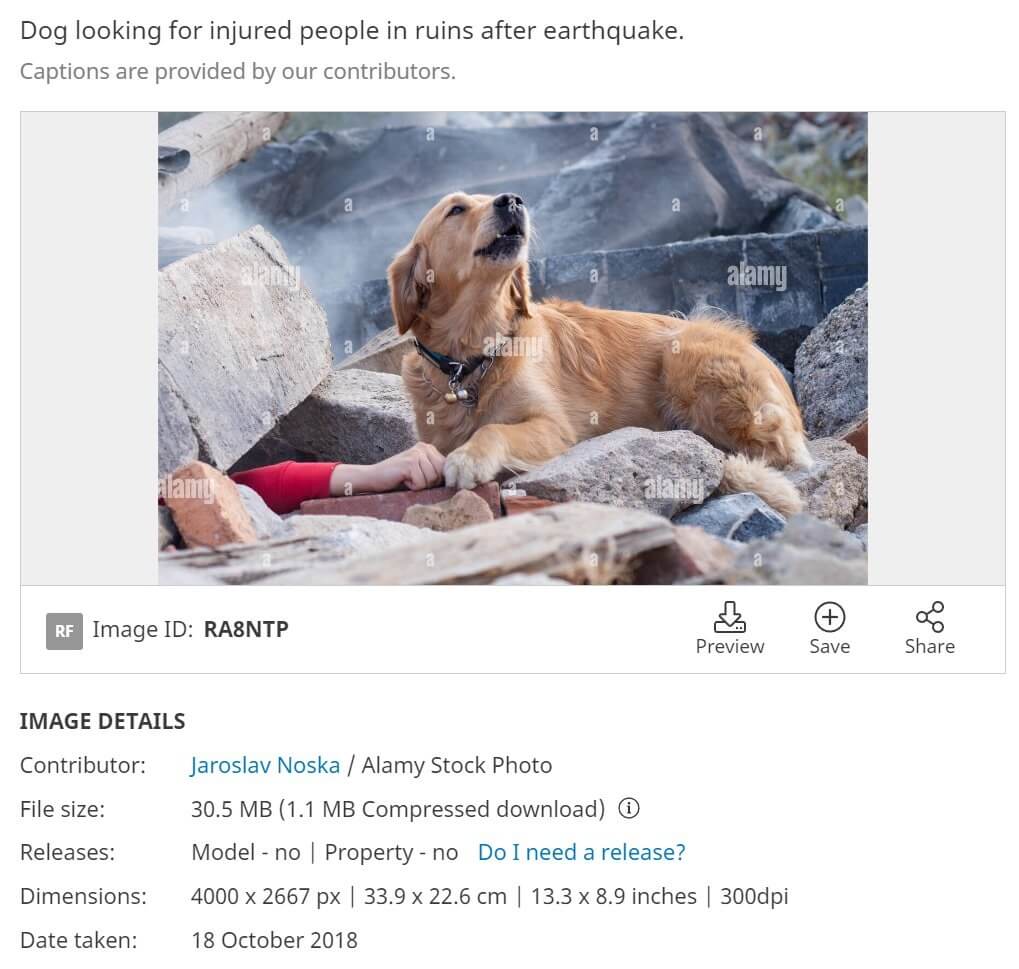Click the RF license badge
Image resolution: width=1019 pixels, height=969 pixels.
click(64, 630)
